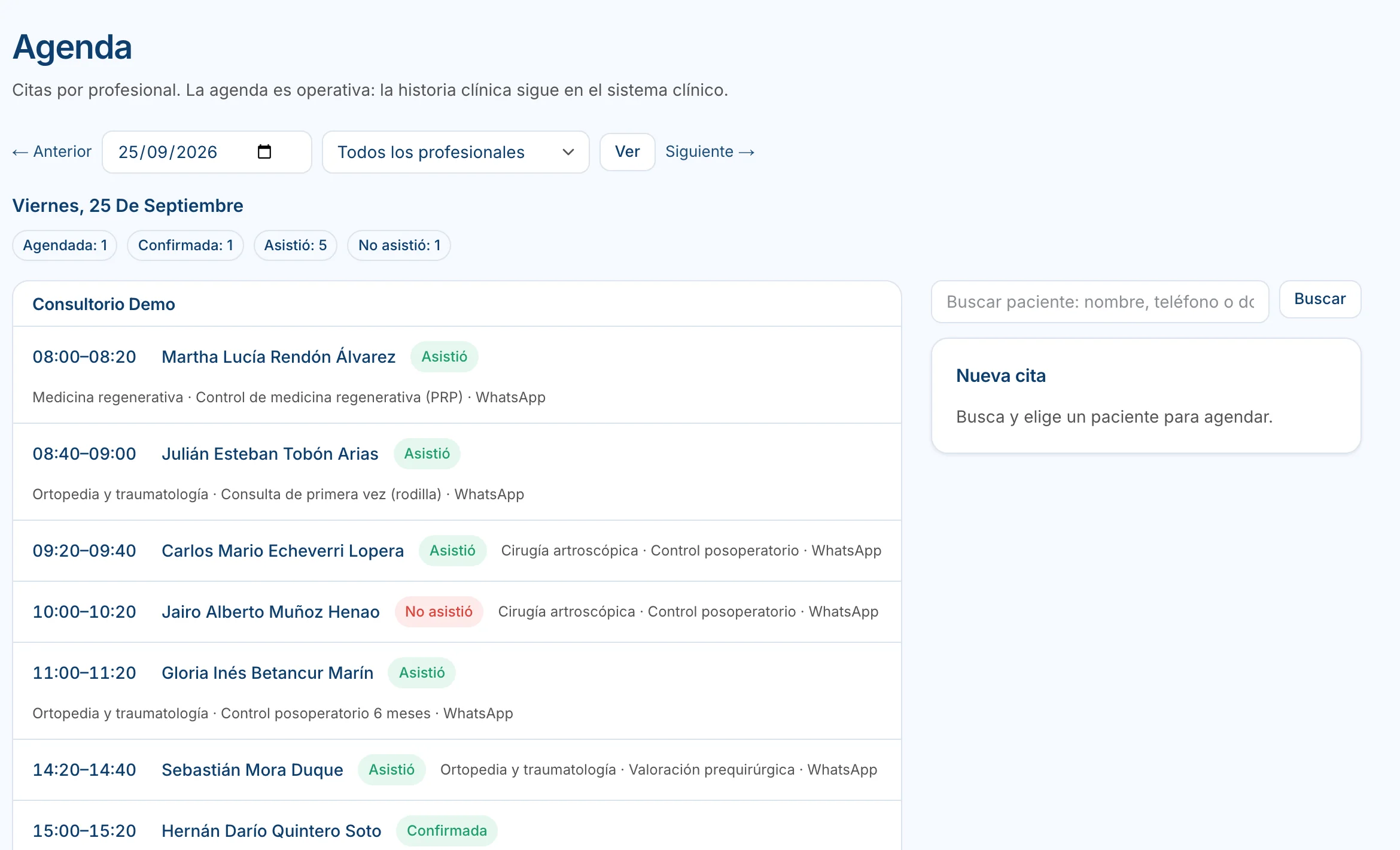The width and height of the screenshot is (1400, 850).
Task: Select the Confirmada: 1 status chip
Action: point(185,245)
